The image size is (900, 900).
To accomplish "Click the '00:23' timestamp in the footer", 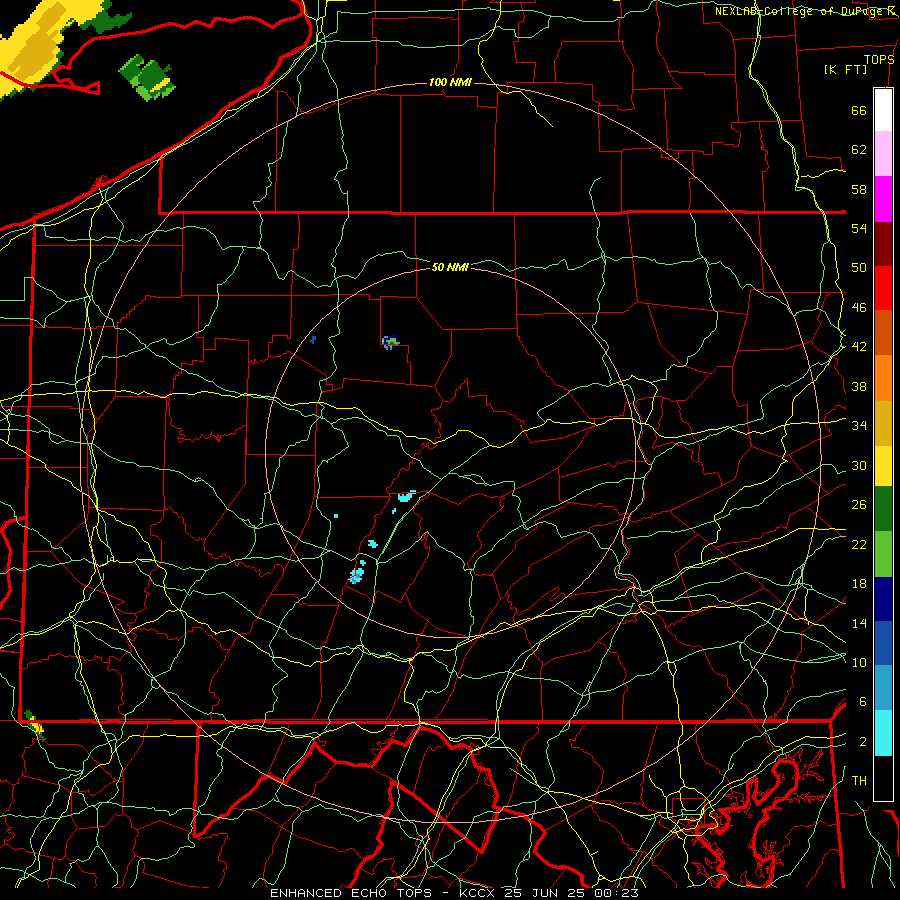I will 616,893.
